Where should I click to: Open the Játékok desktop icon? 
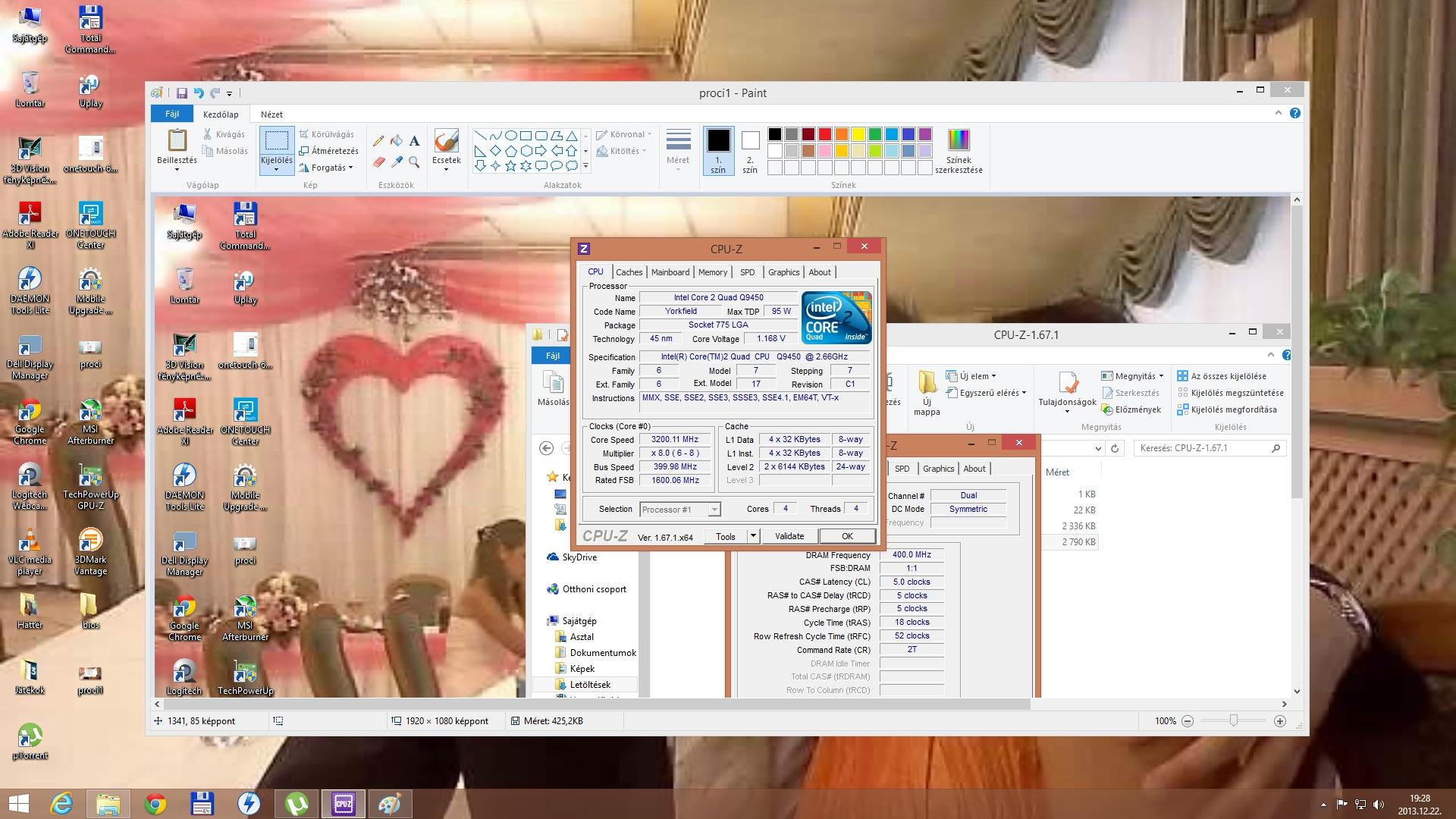30,677
